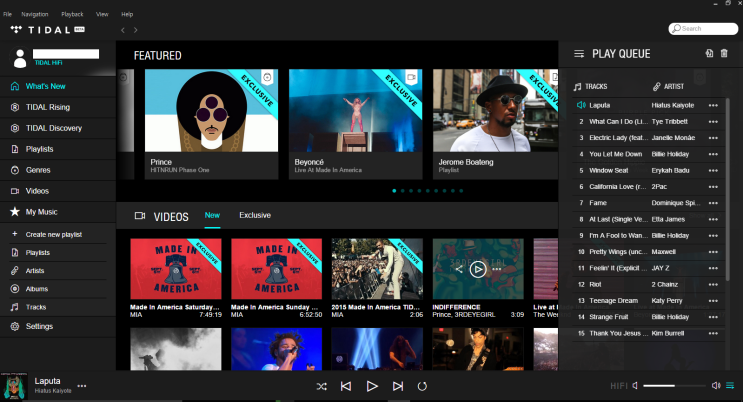The height and width of the screenshot is (402, 743).
Task: Click the loud speaker volume icon
Action: (716, 385)
